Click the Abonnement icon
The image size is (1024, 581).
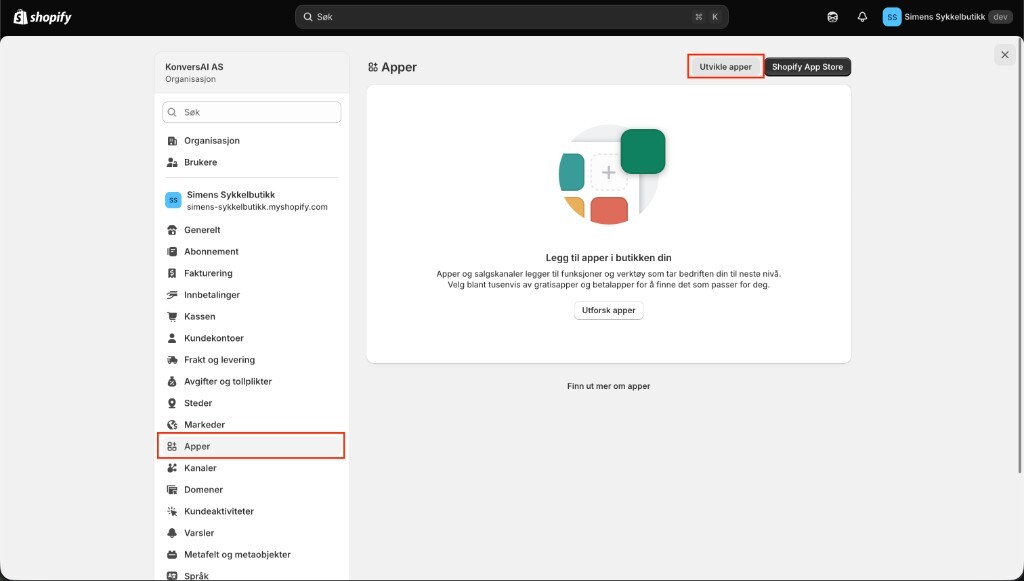(x=172, y=252)
